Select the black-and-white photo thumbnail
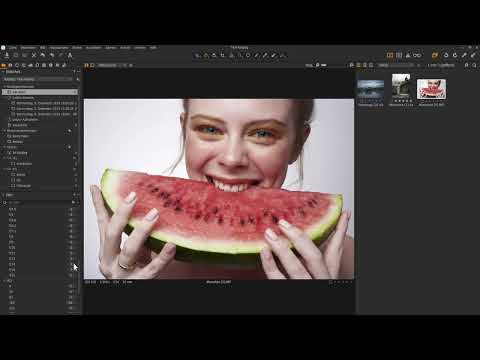Image resolution: width=480 pixels, height=360 pixels. pyautogui.click(x=401, y=85)
